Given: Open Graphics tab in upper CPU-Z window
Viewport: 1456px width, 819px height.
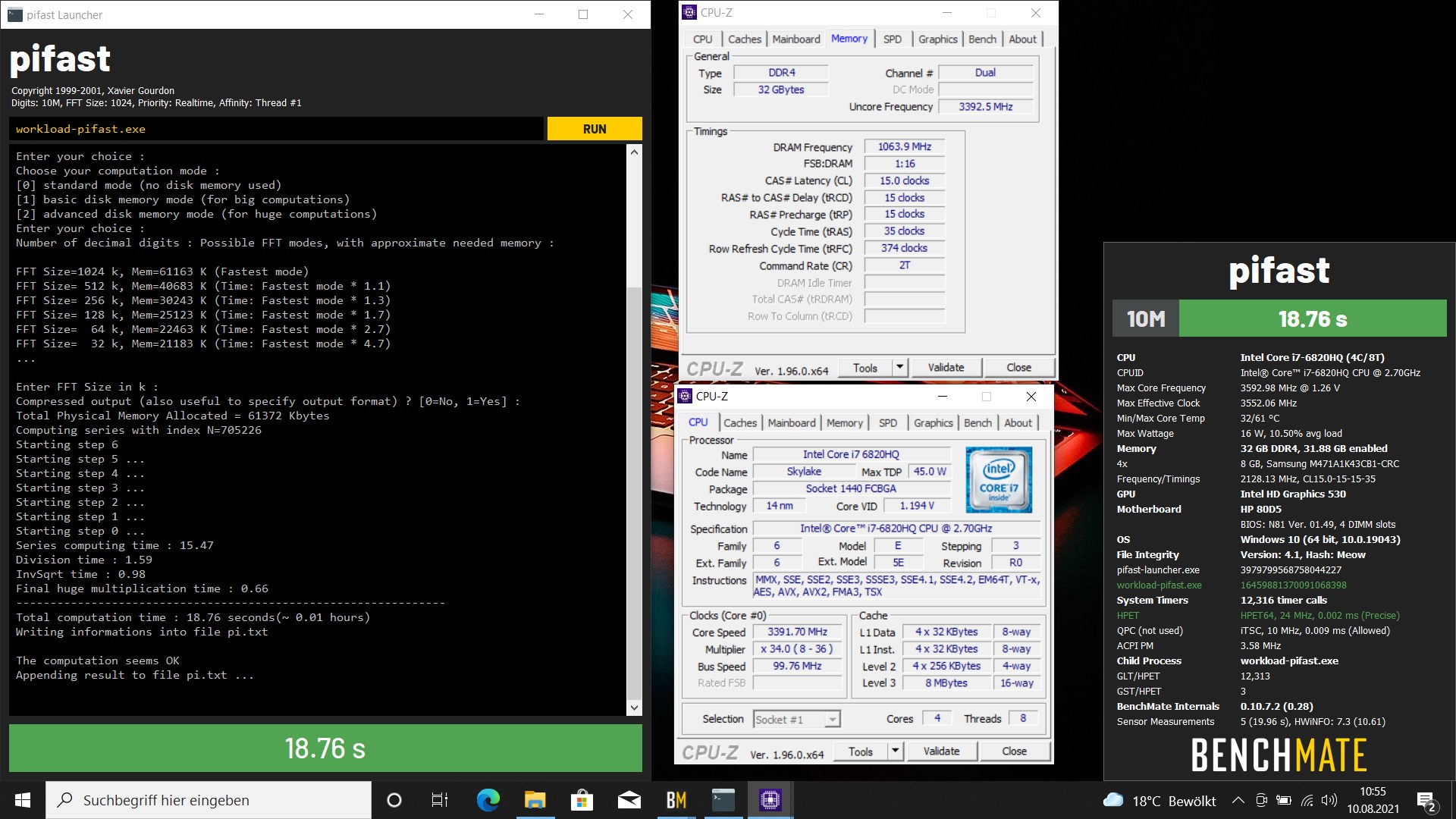Looking at the screenshot, I should 937,39.
